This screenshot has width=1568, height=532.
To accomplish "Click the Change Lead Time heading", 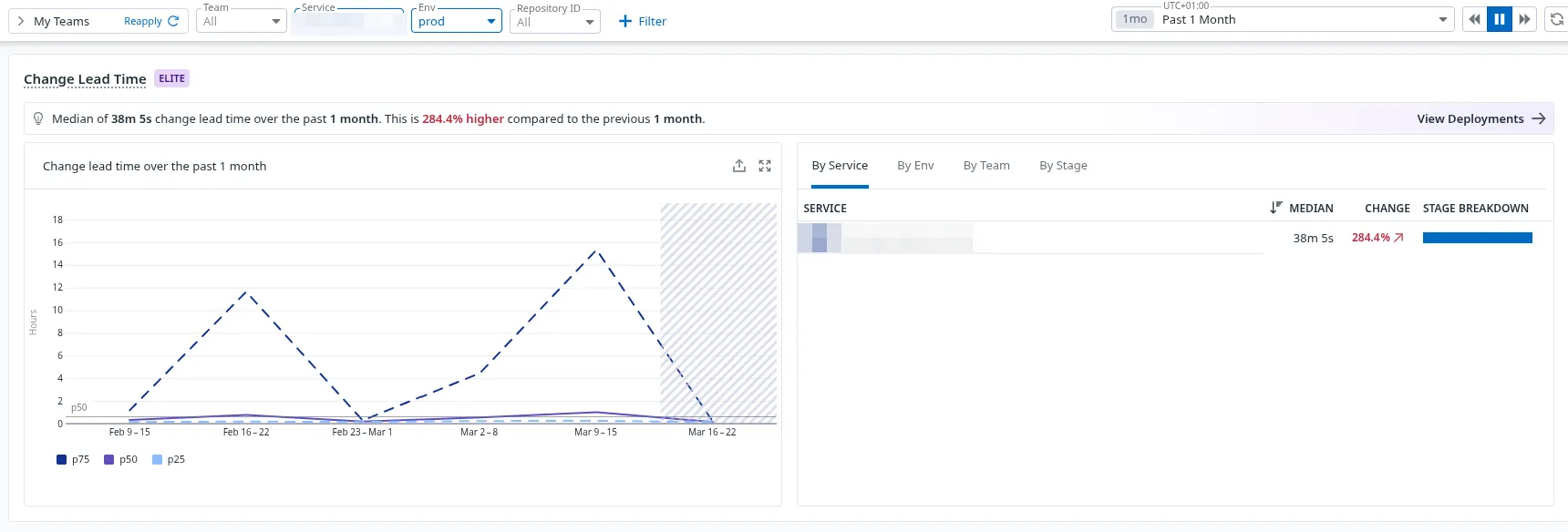I will (85, 79).
